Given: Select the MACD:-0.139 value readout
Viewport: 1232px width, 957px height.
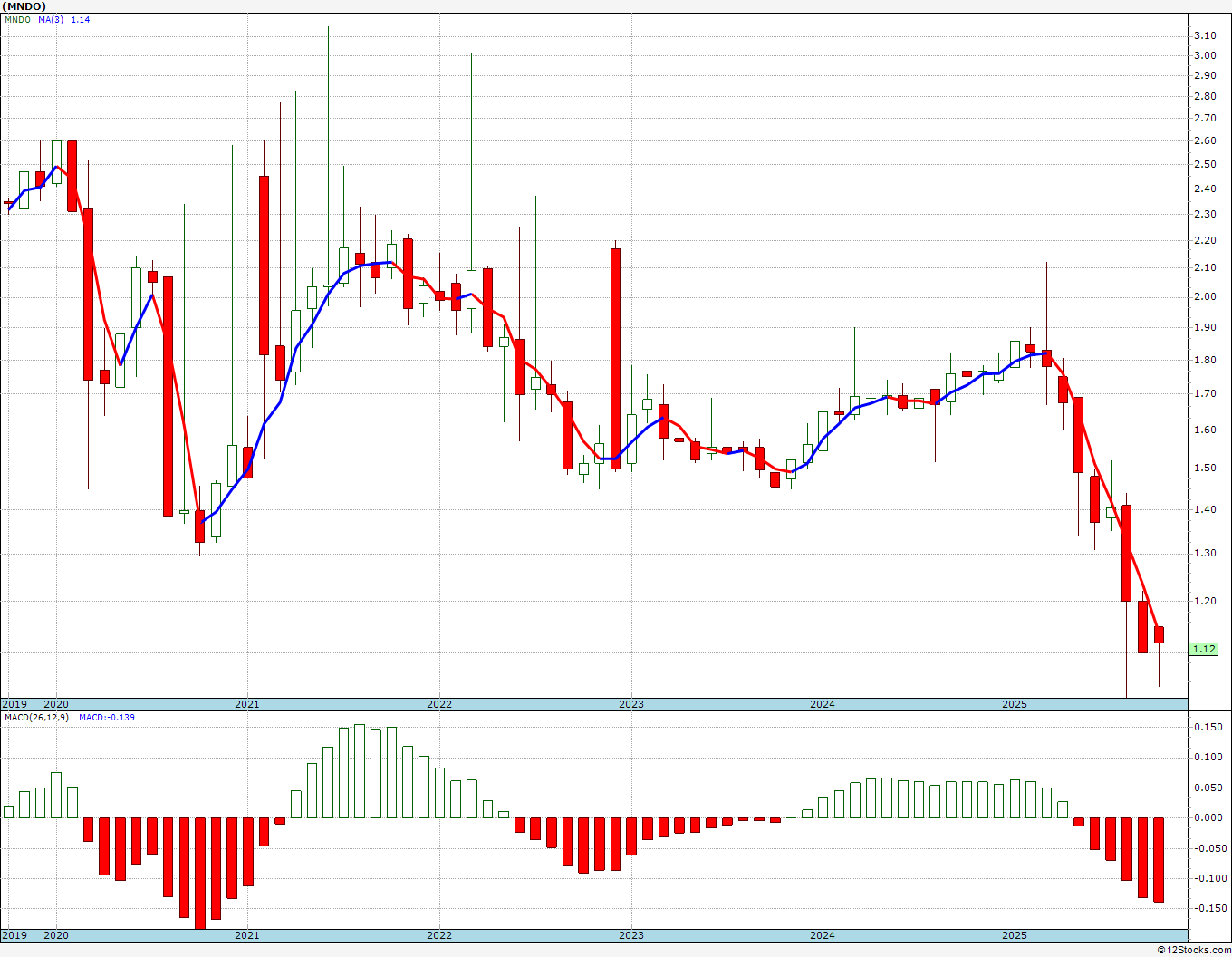Looking at the screenshot, I should coord(107,718).
